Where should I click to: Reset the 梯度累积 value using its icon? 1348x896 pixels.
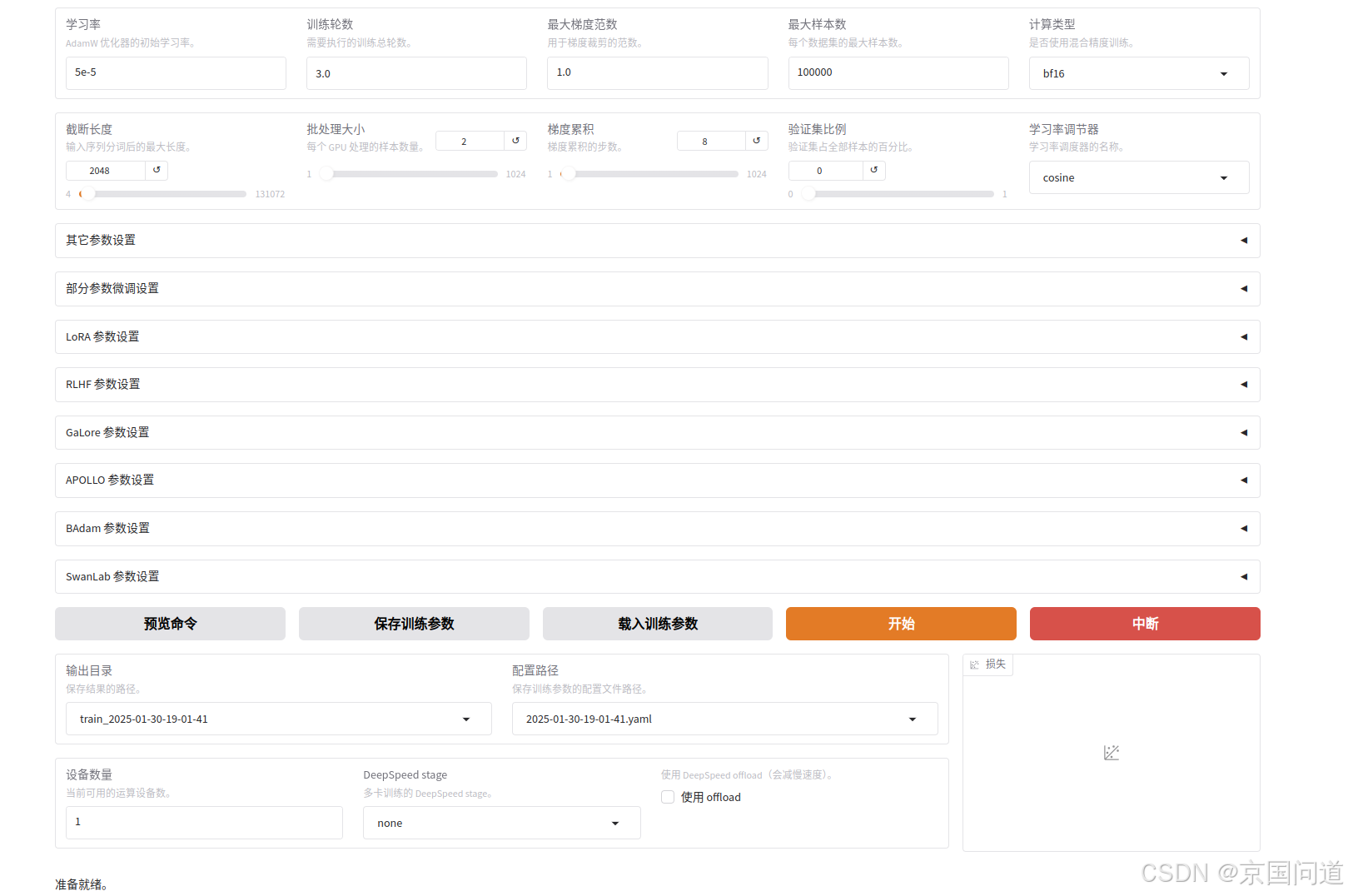click(x=756, y=141)
